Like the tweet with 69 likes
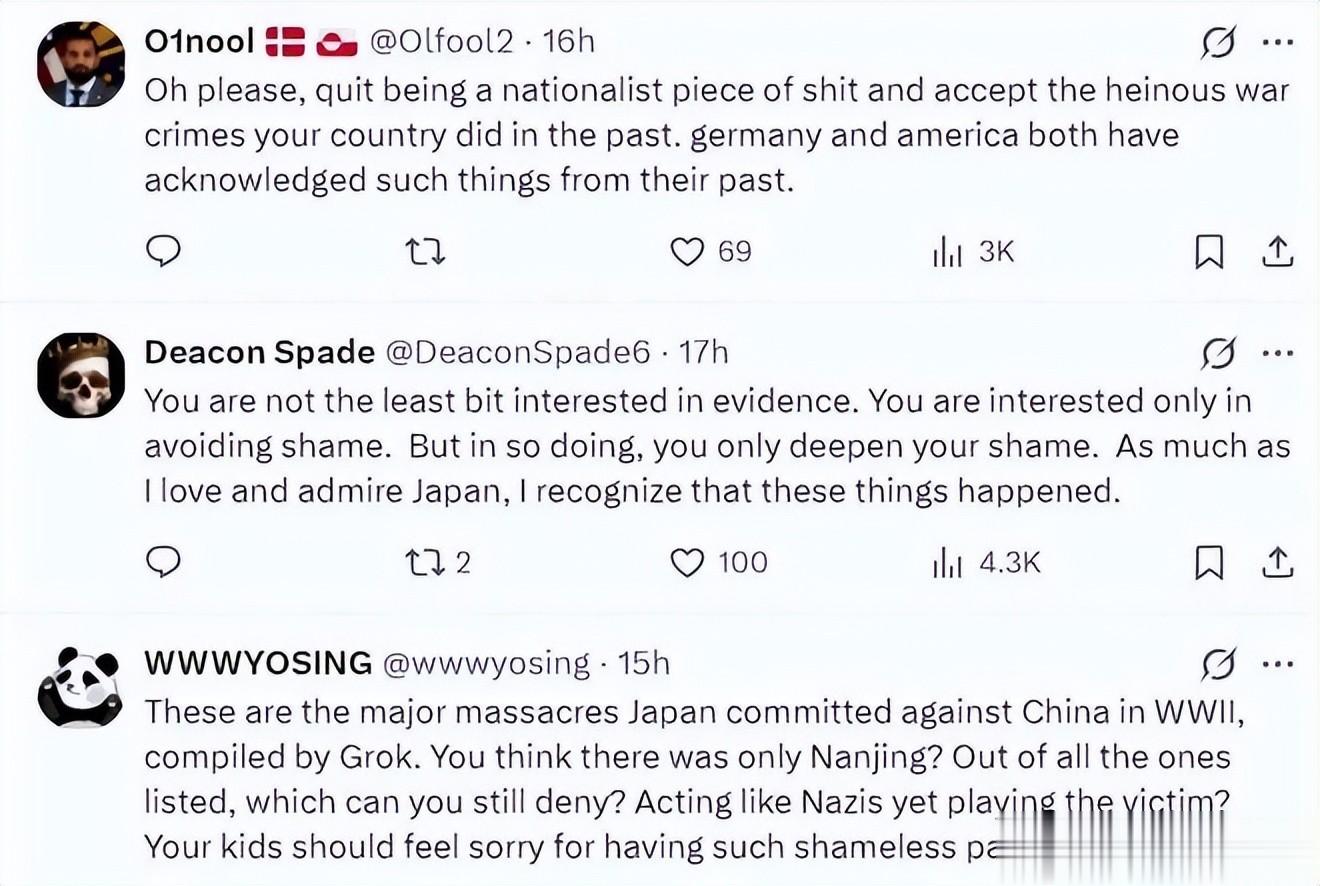Image resolution: width=1320 pixels, height=886 pixels. 687,251
